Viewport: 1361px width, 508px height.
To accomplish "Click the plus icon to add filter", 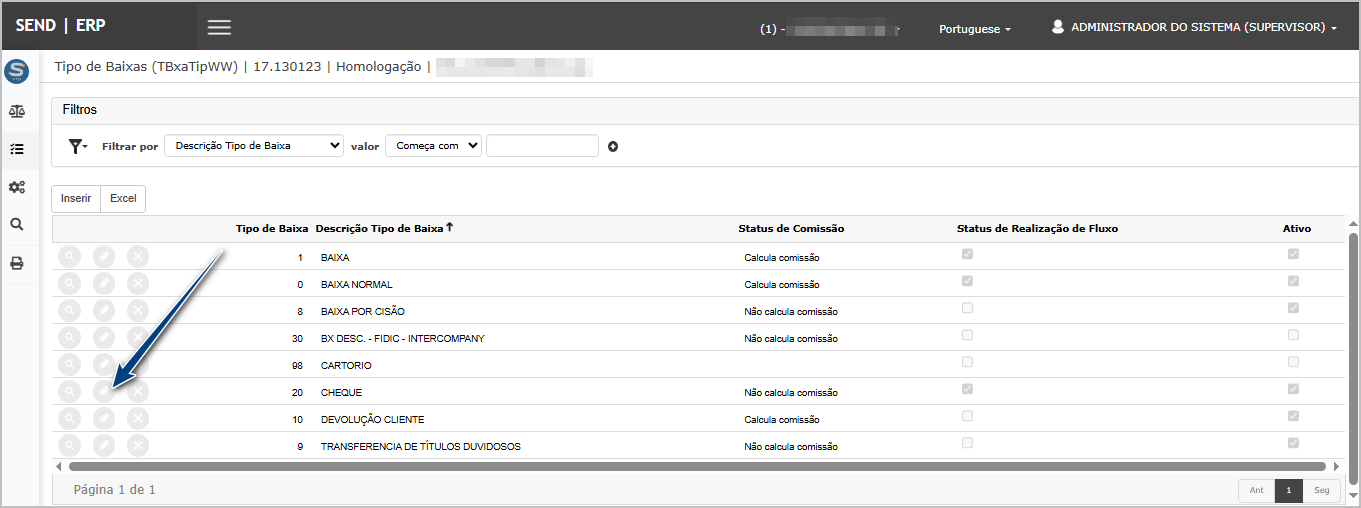I will coord(613,146).
